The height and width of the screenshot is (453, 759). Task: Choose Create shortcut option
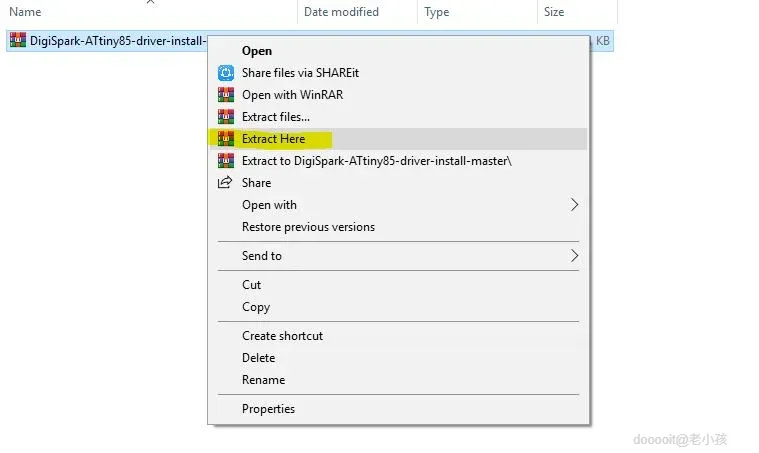[x=282, y=336]
